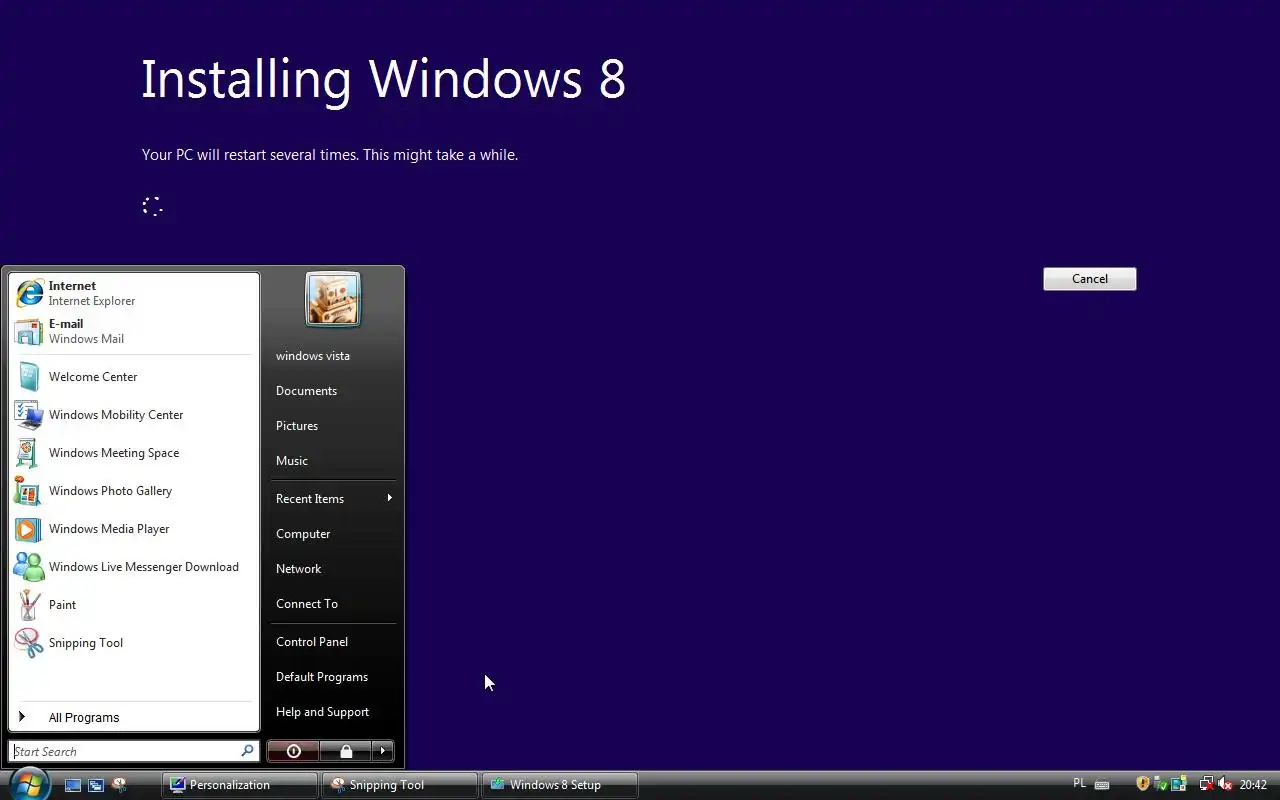Open Network from Start menu
Image resolution: width=1280 pixels, height=800 pixels.
pos(333,568)
